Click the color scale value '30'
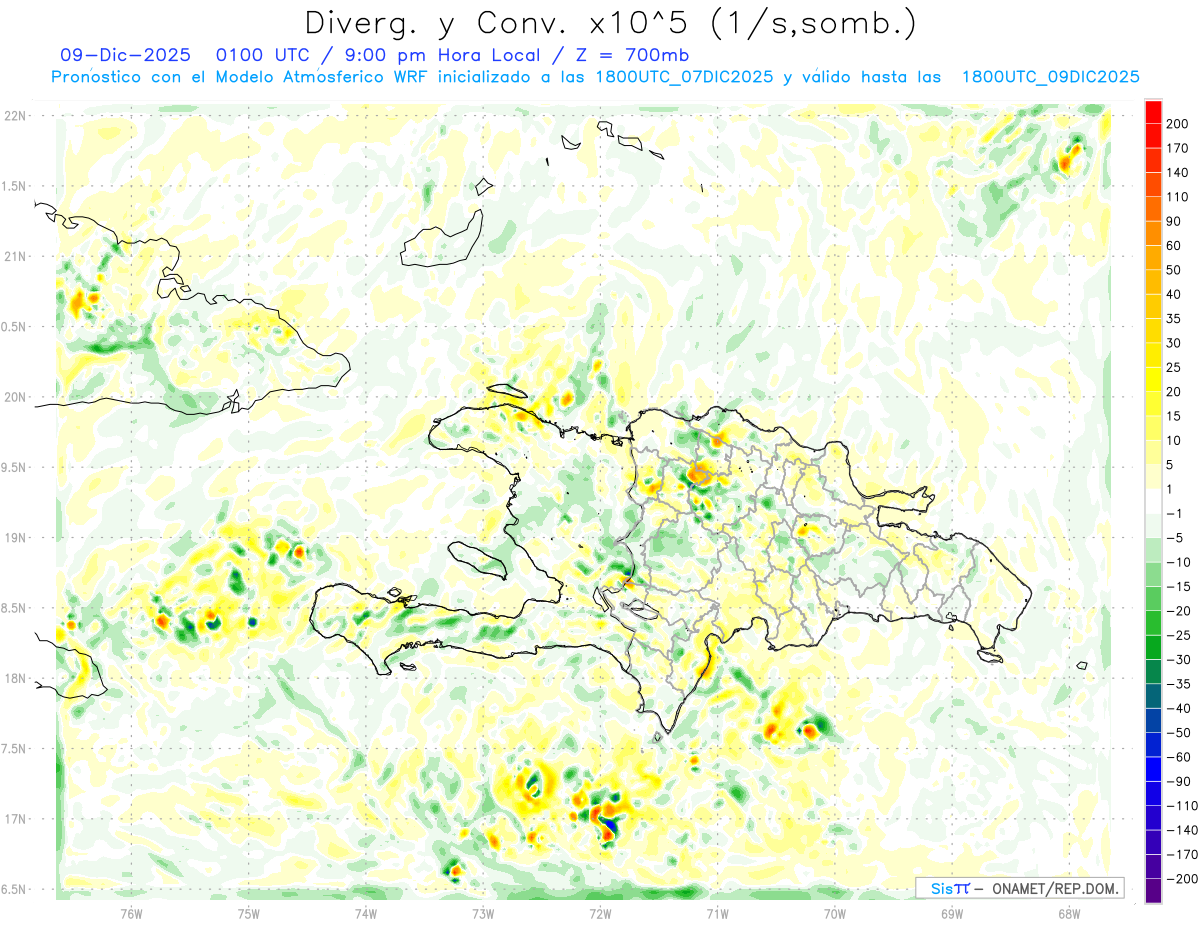The image size is (1200, 927). 1174,343
